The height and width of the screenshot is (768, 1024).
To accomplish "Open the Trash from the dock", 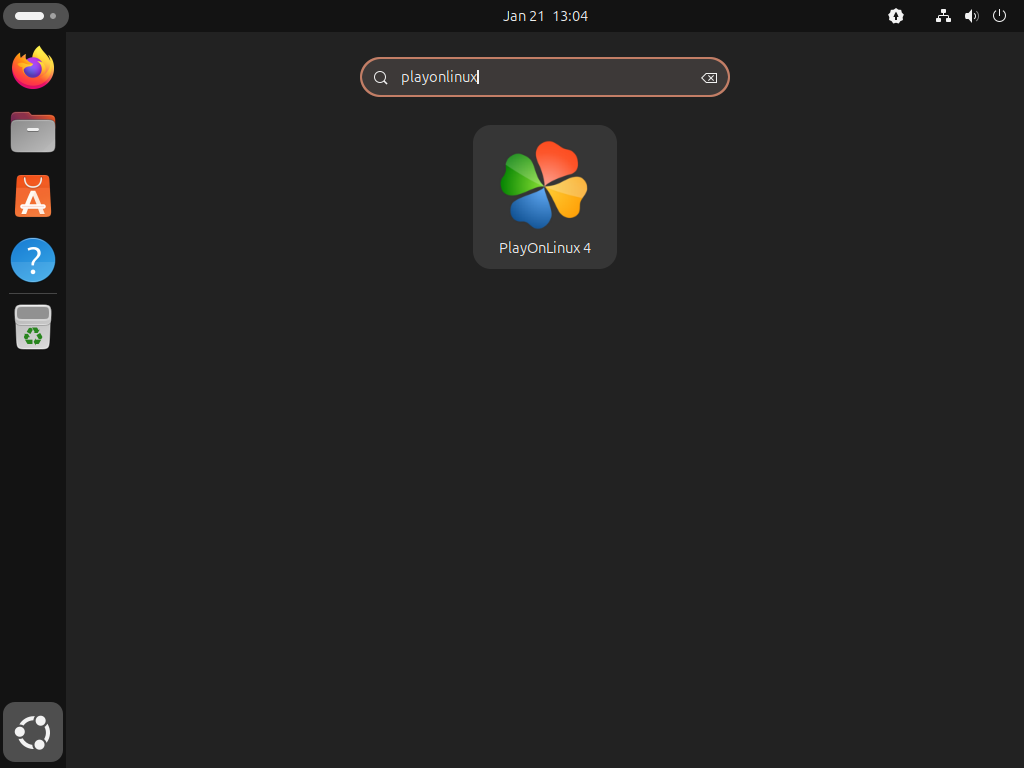I will coord(33,326).
